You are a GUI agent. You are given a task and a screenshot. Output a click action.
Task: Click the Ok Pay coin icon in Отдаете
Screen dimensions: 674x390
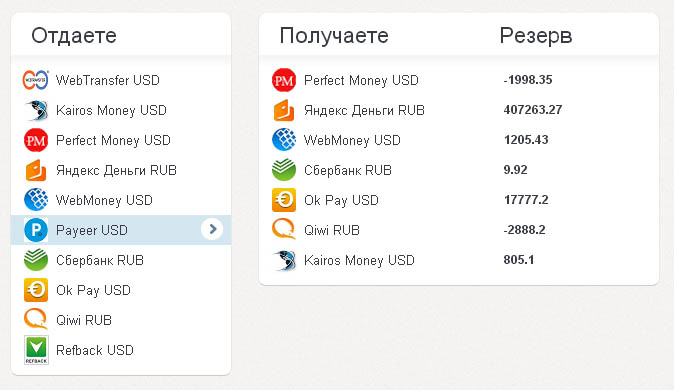coord(36,290)
